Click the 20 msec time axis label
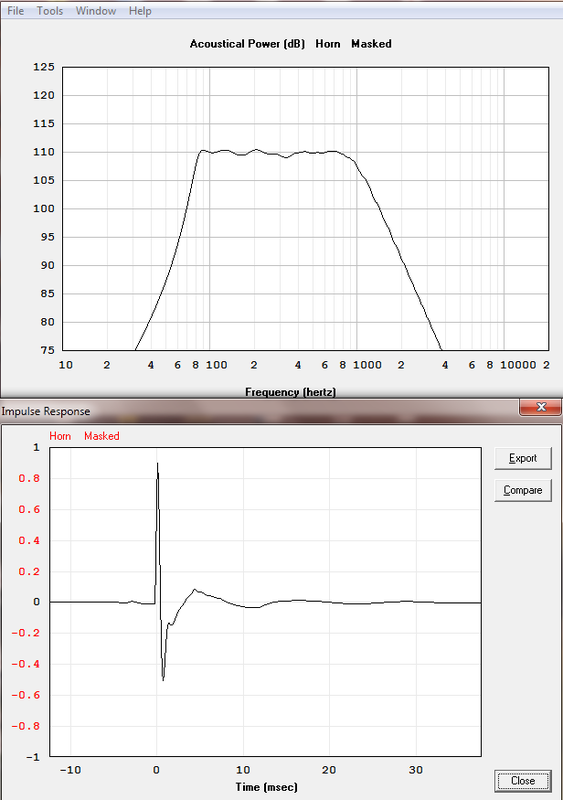Viewport: 563px width, 800px height. 329,770
